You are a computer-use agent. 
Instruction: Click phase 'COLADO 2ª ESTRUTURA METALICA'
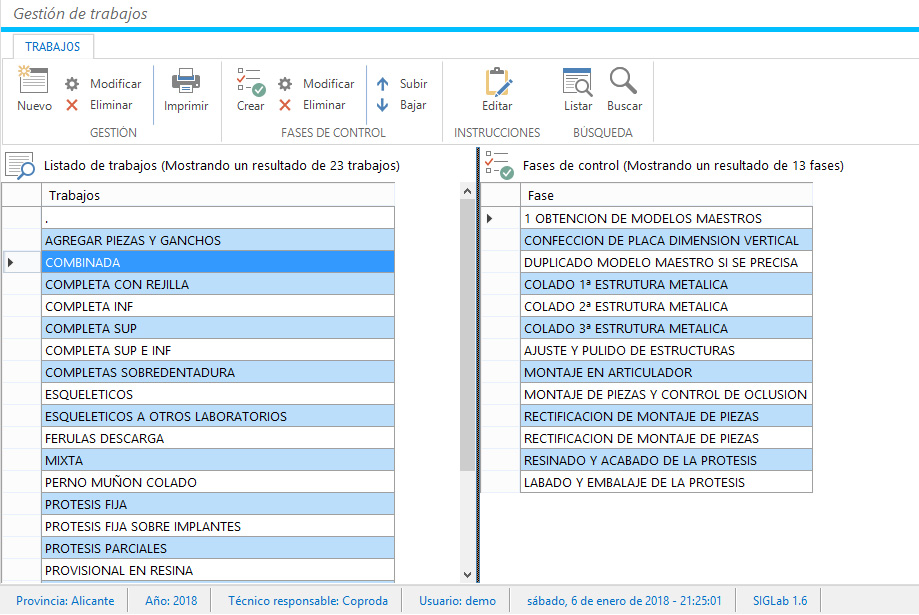pyautogui.click(x=666, y=307)
